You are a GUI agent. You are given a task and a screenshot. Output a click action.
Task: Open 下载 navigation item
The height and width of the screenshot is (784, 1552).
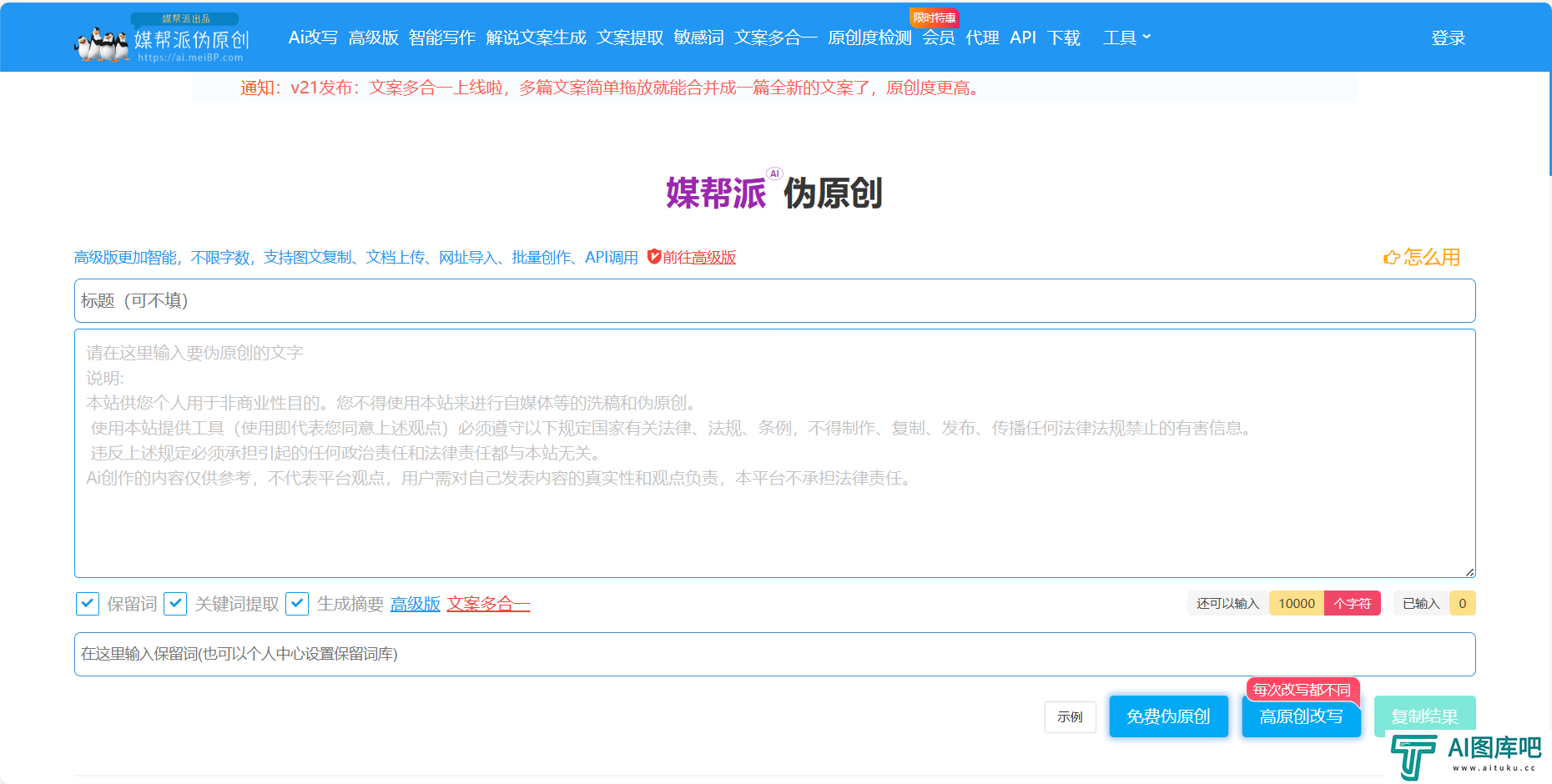[1064, 38]
